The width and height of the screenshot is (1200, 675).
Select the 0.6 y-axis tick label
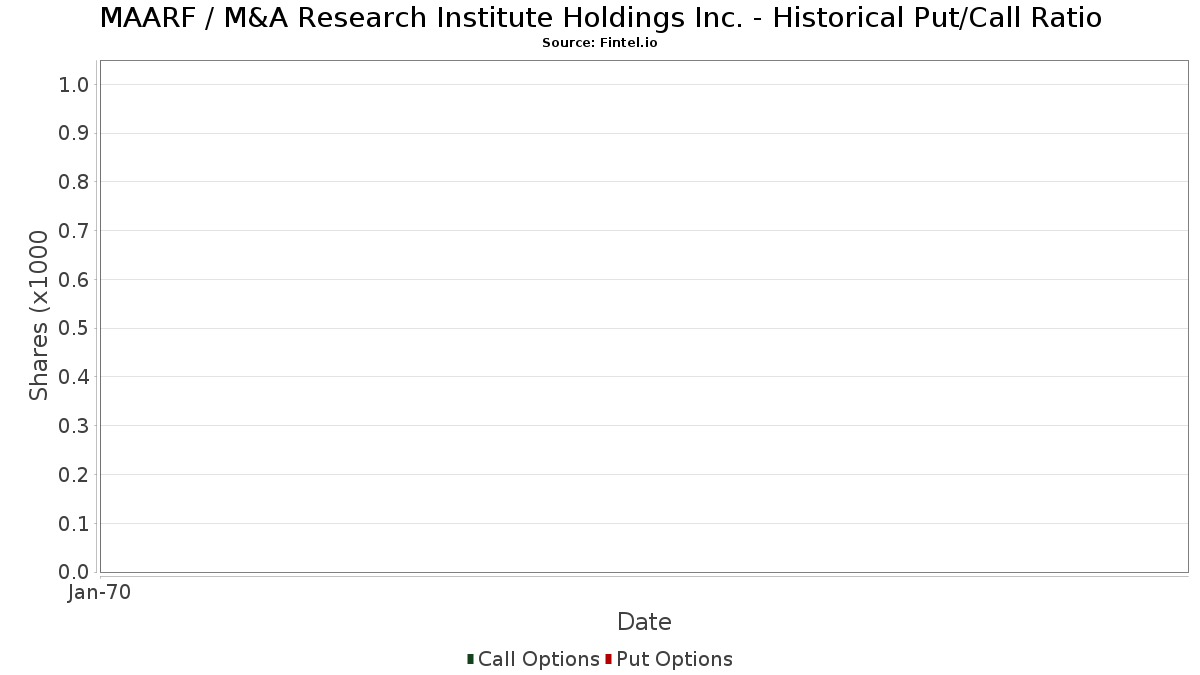point(75,280)
